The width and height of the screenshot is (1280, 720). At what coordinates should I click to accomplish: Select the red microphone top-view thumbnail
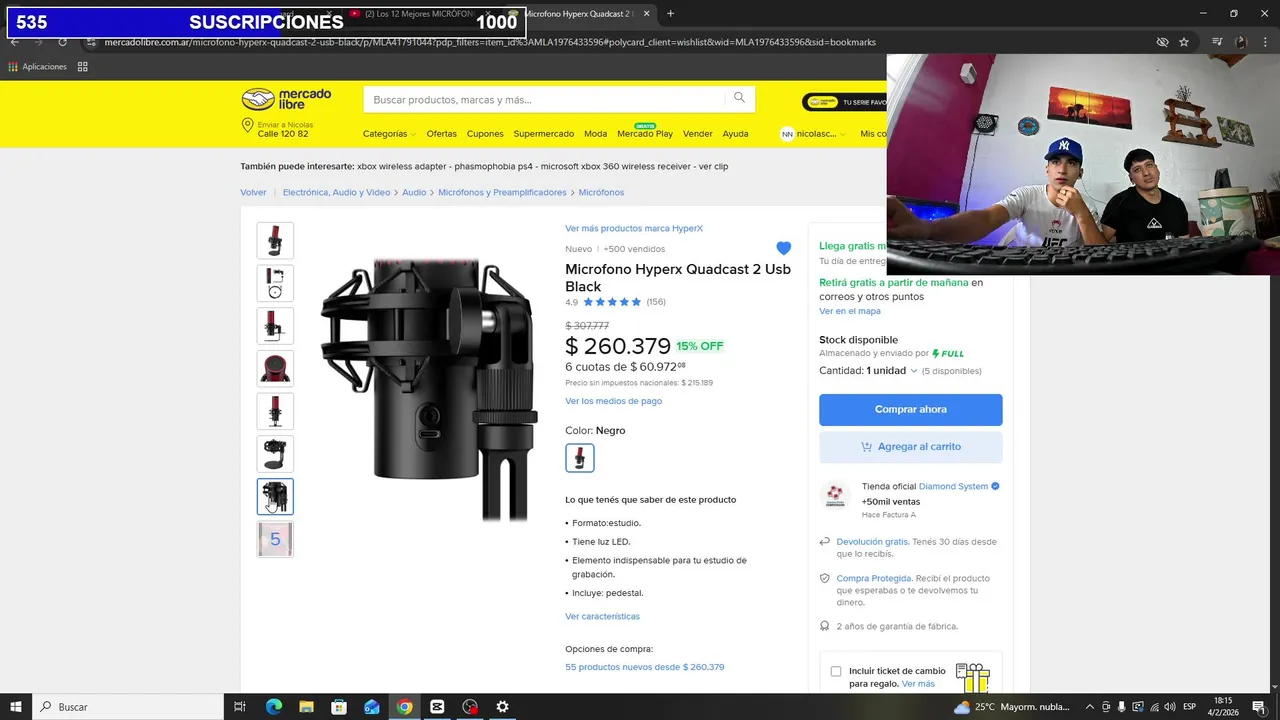pyautogui.click(x=275, y=369)
